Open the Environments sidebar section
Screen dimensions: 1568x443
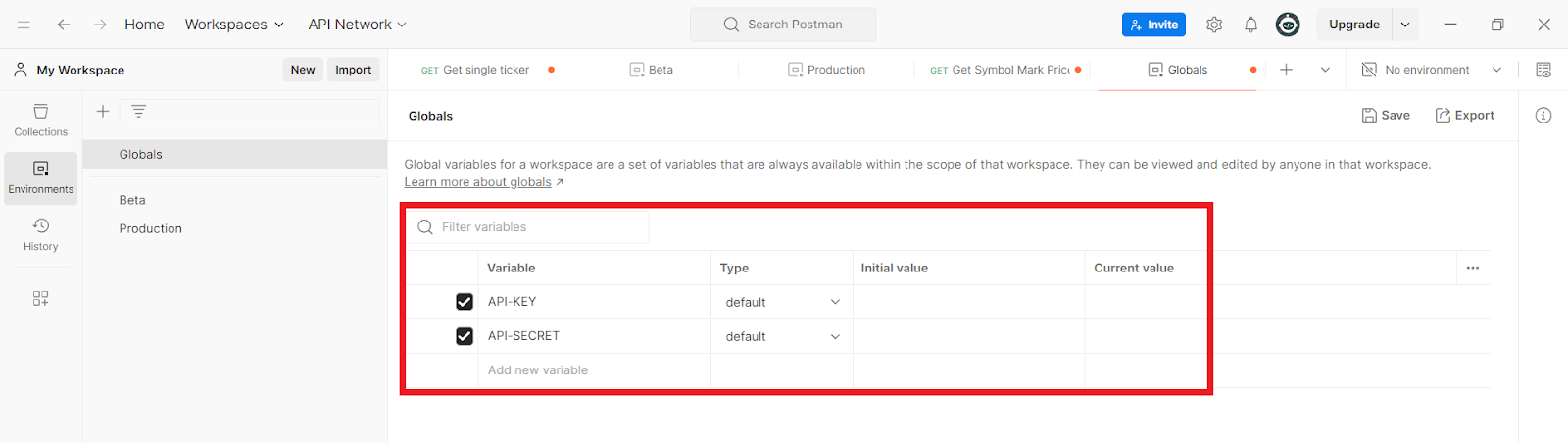tap(41, 177)
